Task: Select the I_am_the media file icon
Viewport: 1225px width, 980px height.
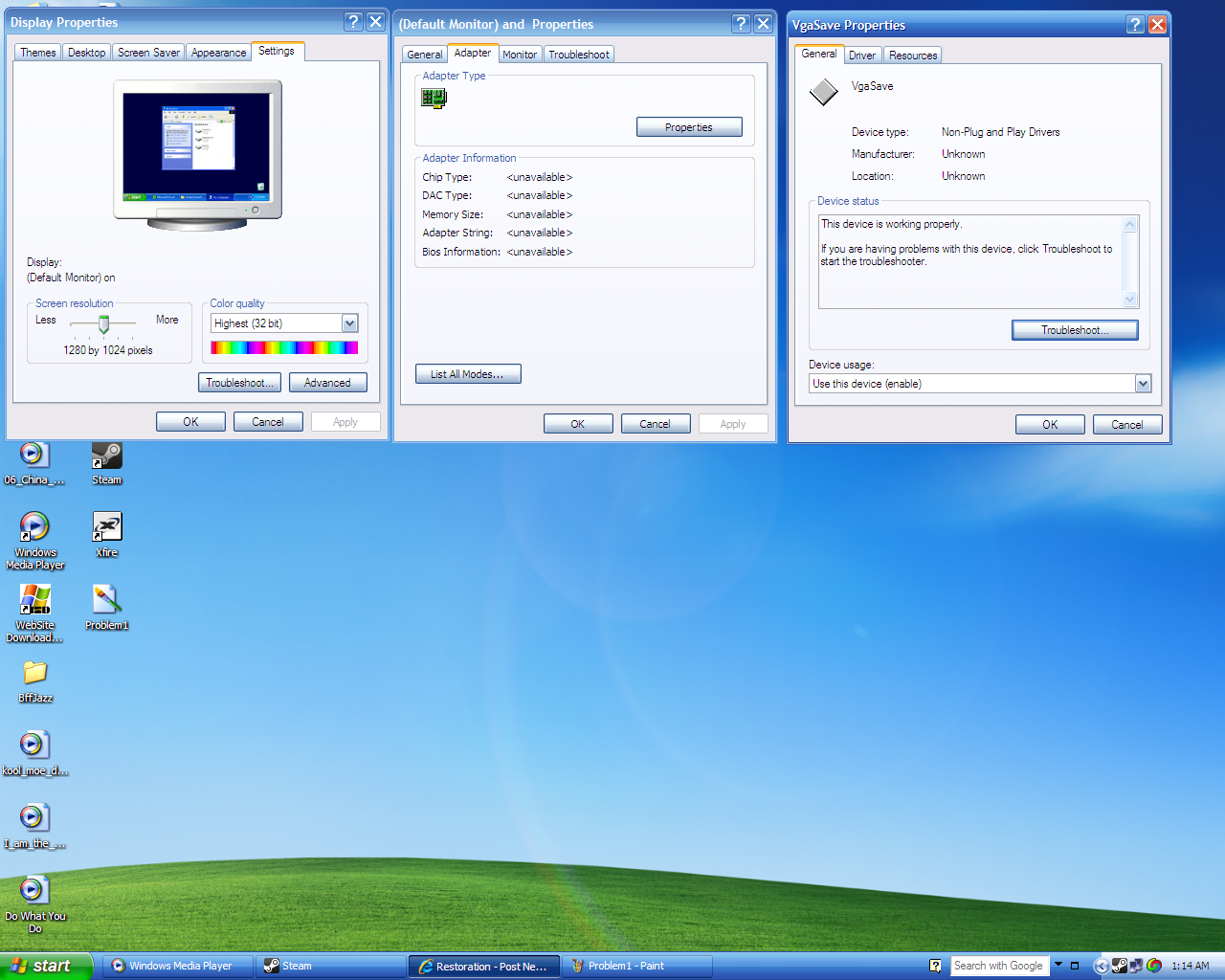Action: [34, 826]
